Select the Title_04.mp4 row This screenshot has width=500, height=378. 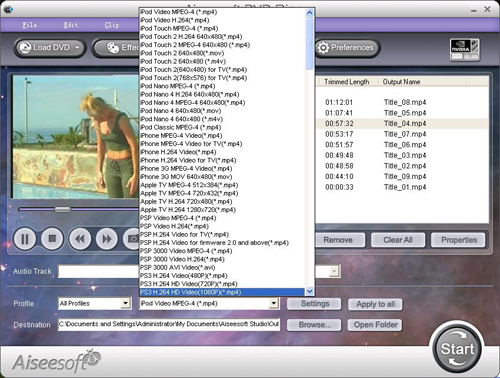[x=402, y=124]
